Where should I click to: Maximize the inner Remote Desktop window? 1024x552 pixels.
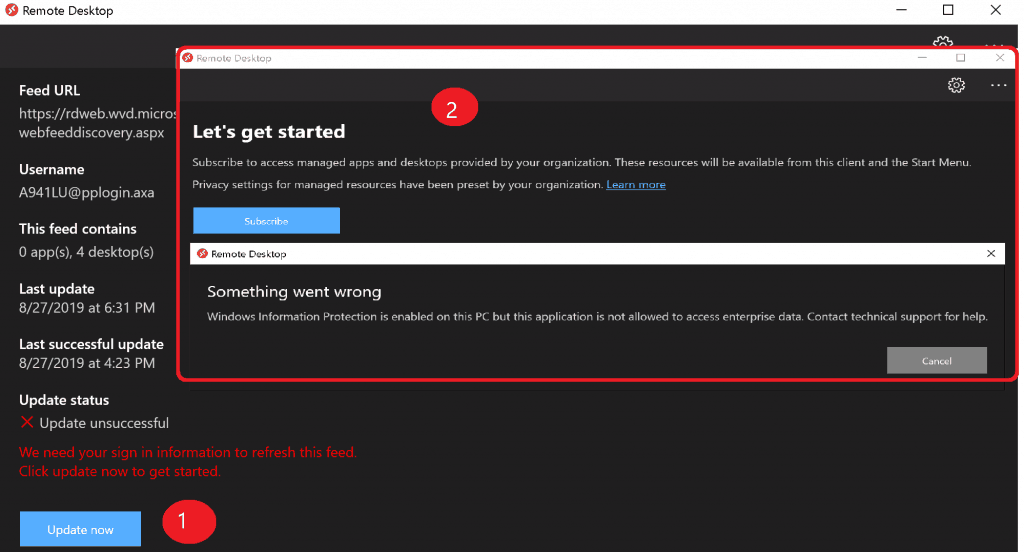[x=961, y=57]
